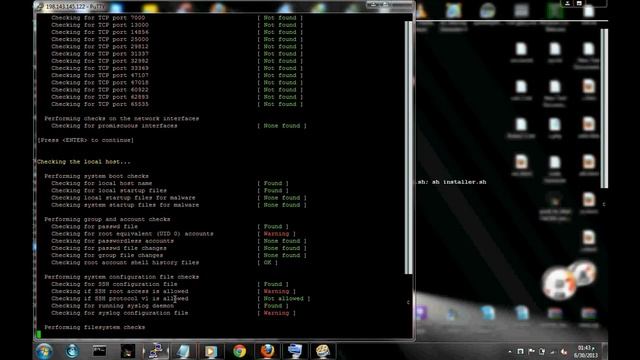
Task: Click the OK status for shell history files
Action: coord(267,262)
